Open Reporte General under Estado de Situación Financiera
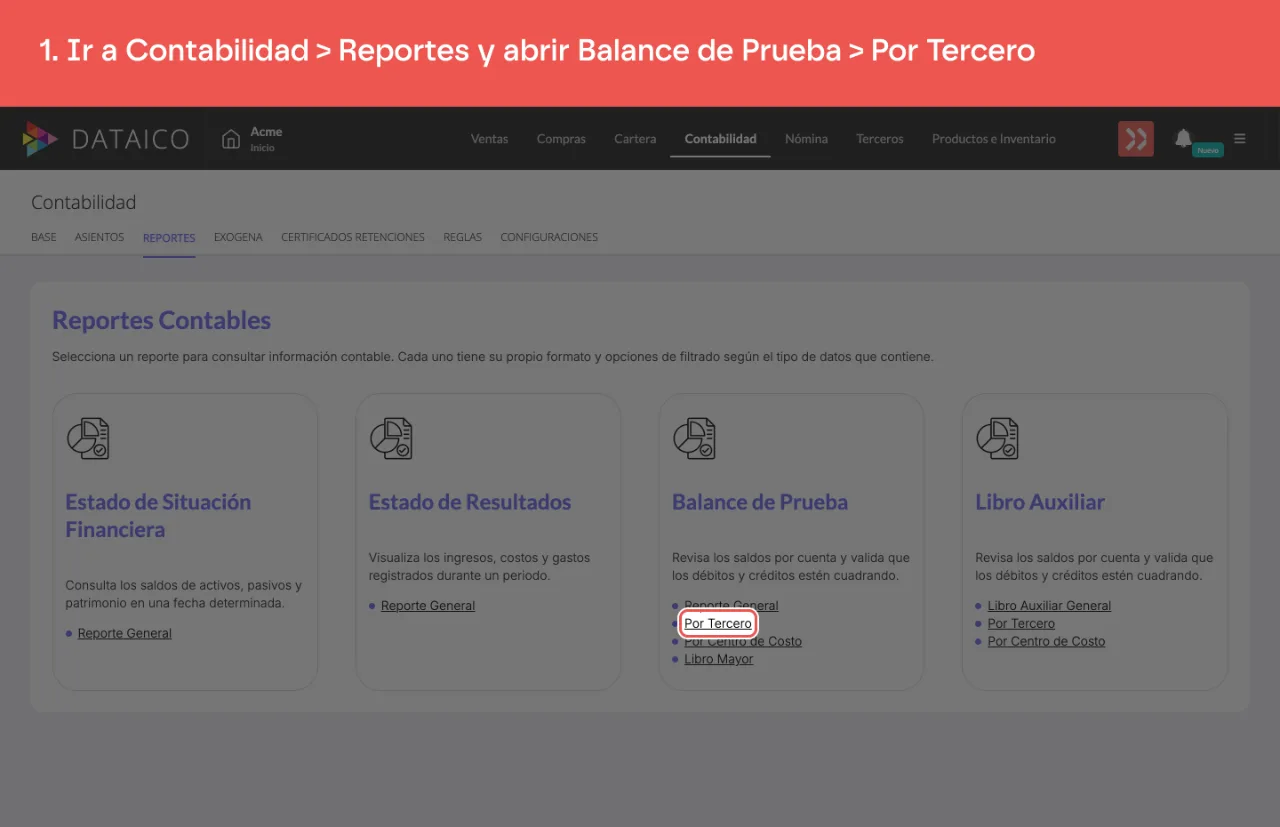1280x827 pixels. tap(125, 633)
